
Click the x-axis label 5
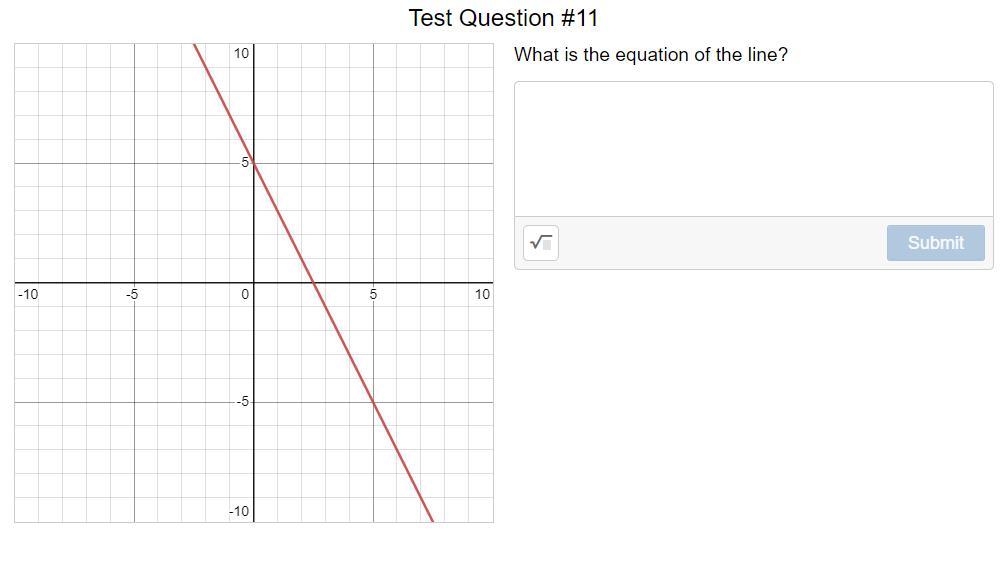coord(373,294)
